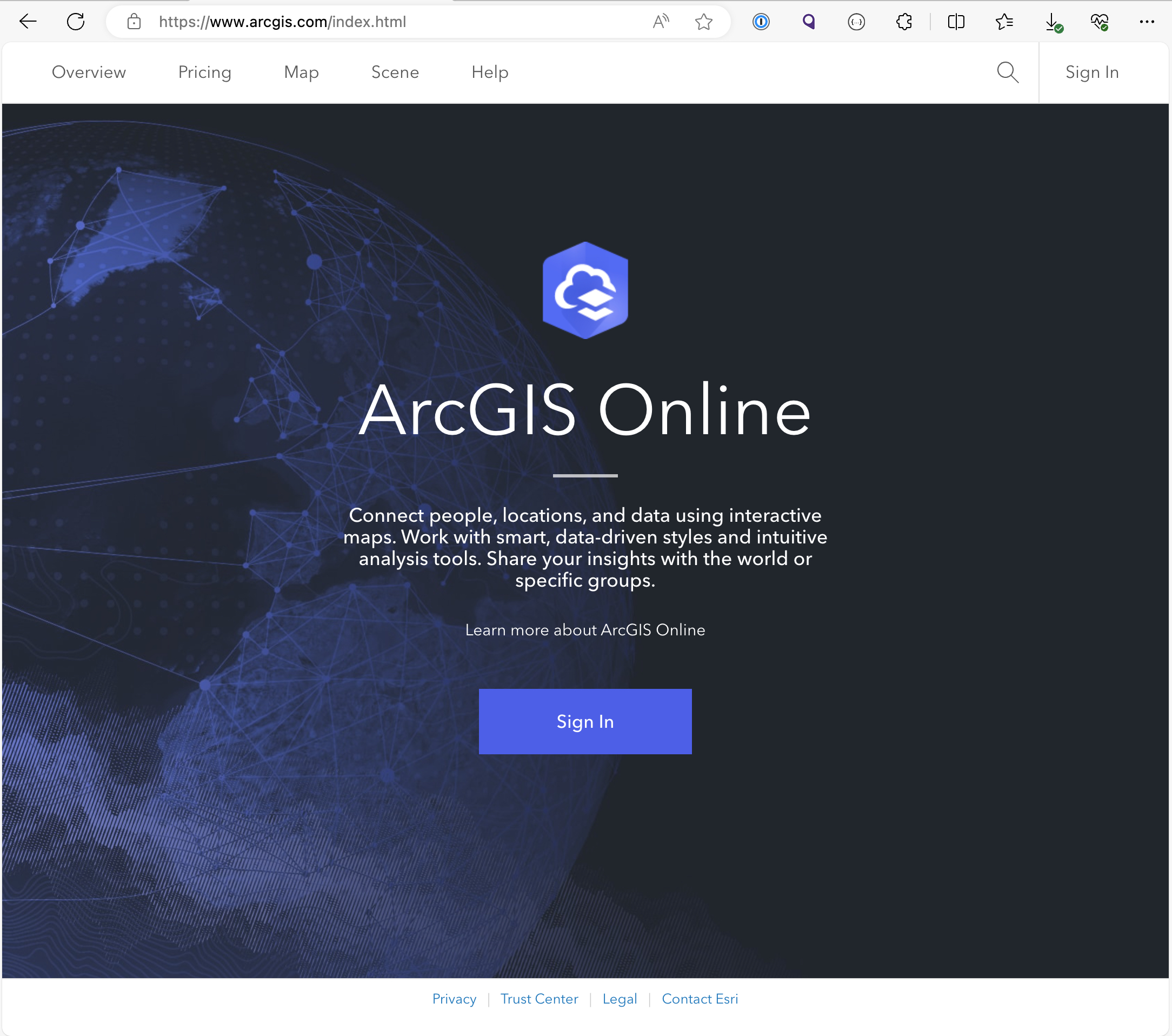Open the Trust Center footer link
1172x1036 pixels.
[539, 999]
